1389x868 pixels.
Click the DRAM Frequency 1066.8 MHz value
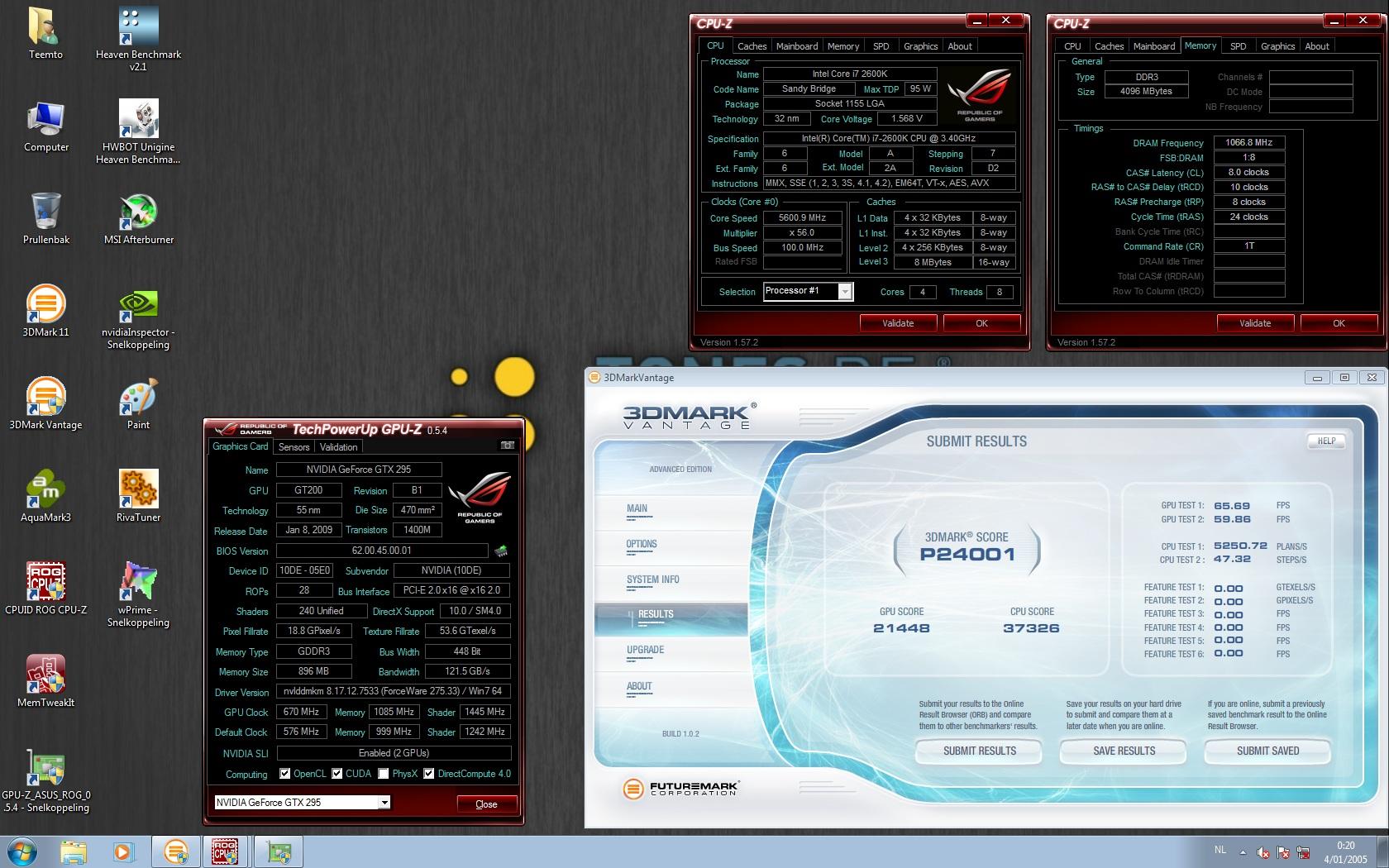(x=1248, y=142)
